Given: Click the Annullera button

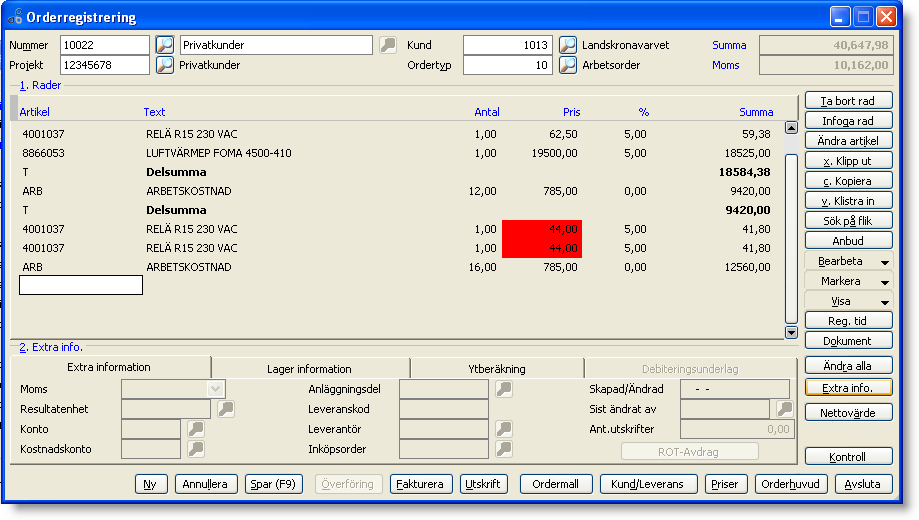Looking at the screenshot, I should [206, 484].
